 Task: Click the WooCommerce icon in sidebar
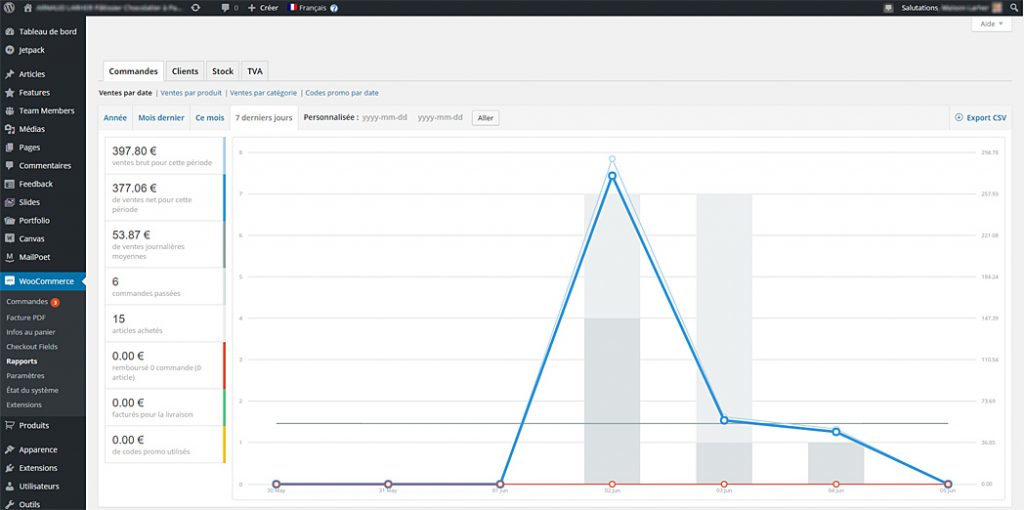click(x=9, y=281)
